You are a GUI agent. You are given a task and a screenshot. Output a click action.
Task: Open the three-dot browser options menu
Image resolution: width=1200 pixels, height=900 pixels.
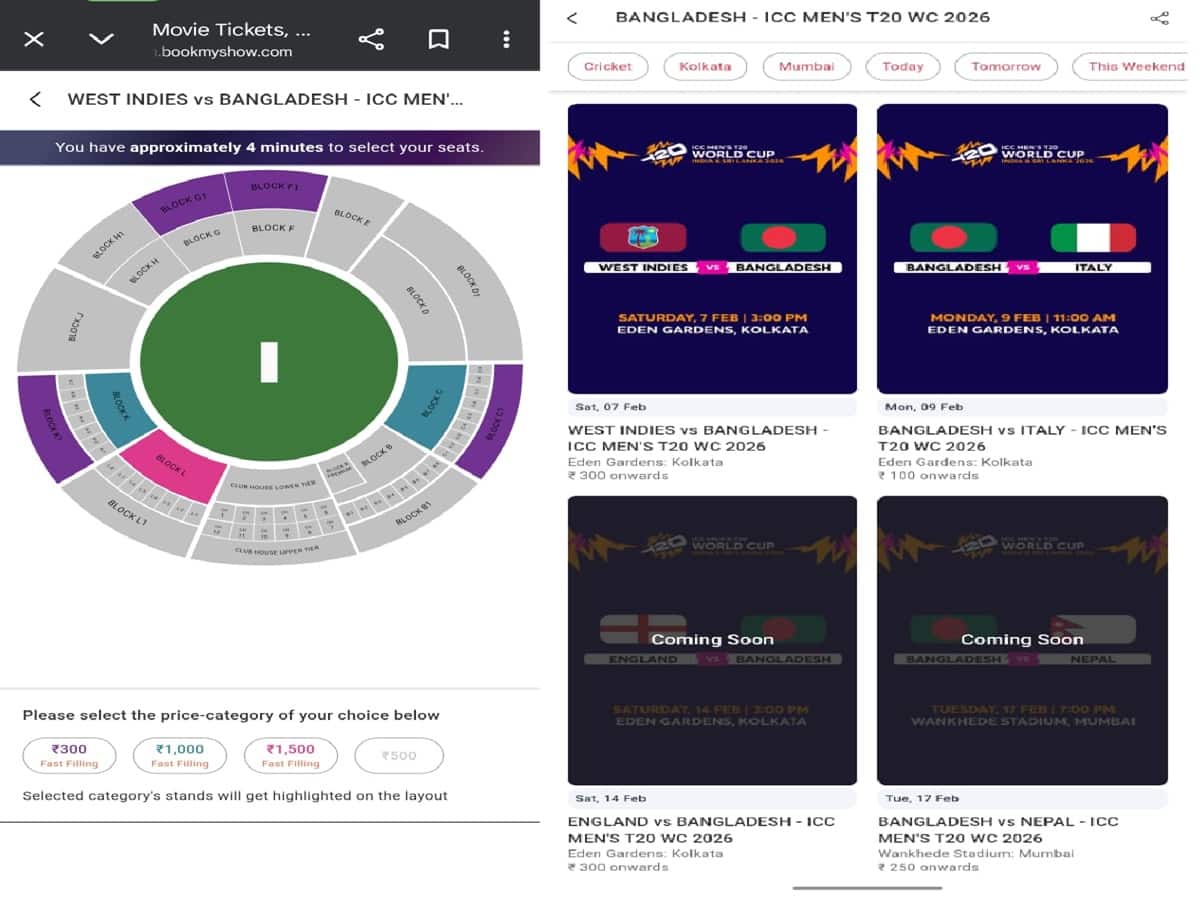point(506,39)
